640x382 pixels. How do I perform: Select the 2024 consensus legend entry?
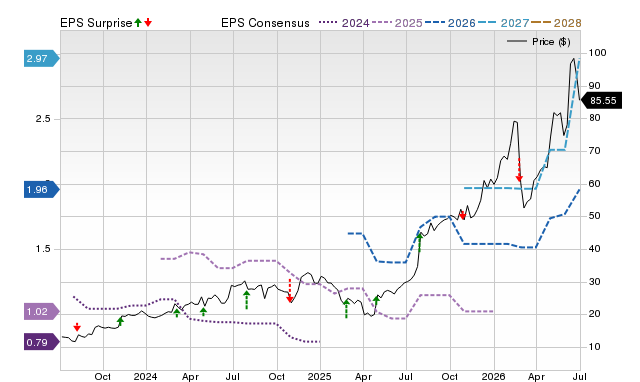tap(344, 23)
